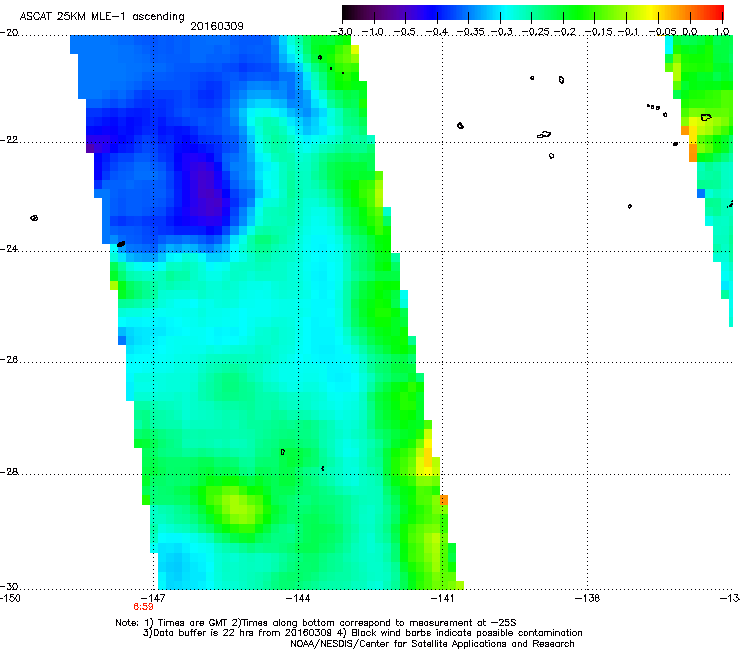Viewport: 740px width, 650px height.
Task: Select the -24 latitude axis label
Action: tap(9, 249)
